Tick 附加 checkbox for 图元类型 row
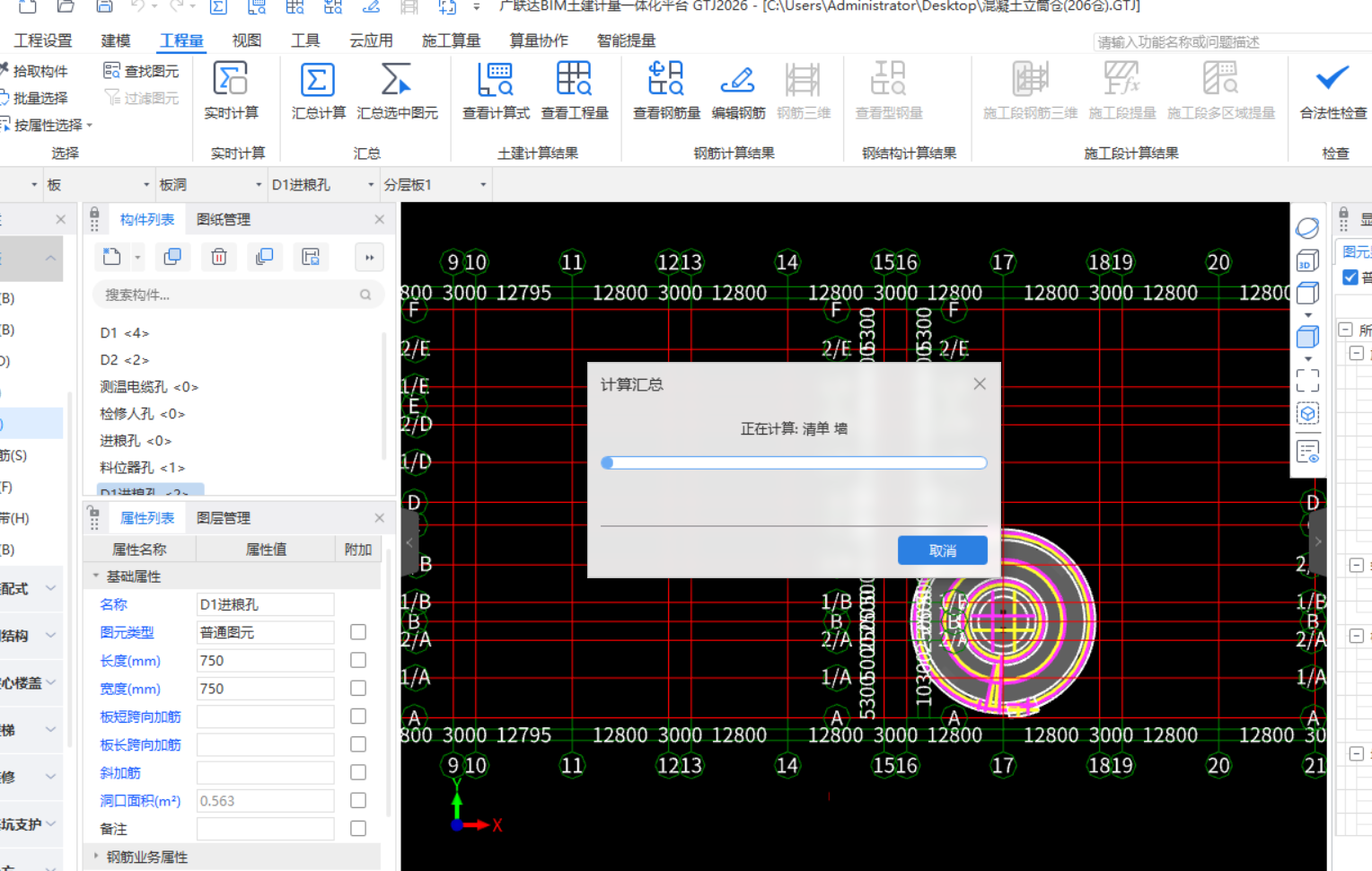Viewport: 1372px width, 871px height. click(358, 632)
